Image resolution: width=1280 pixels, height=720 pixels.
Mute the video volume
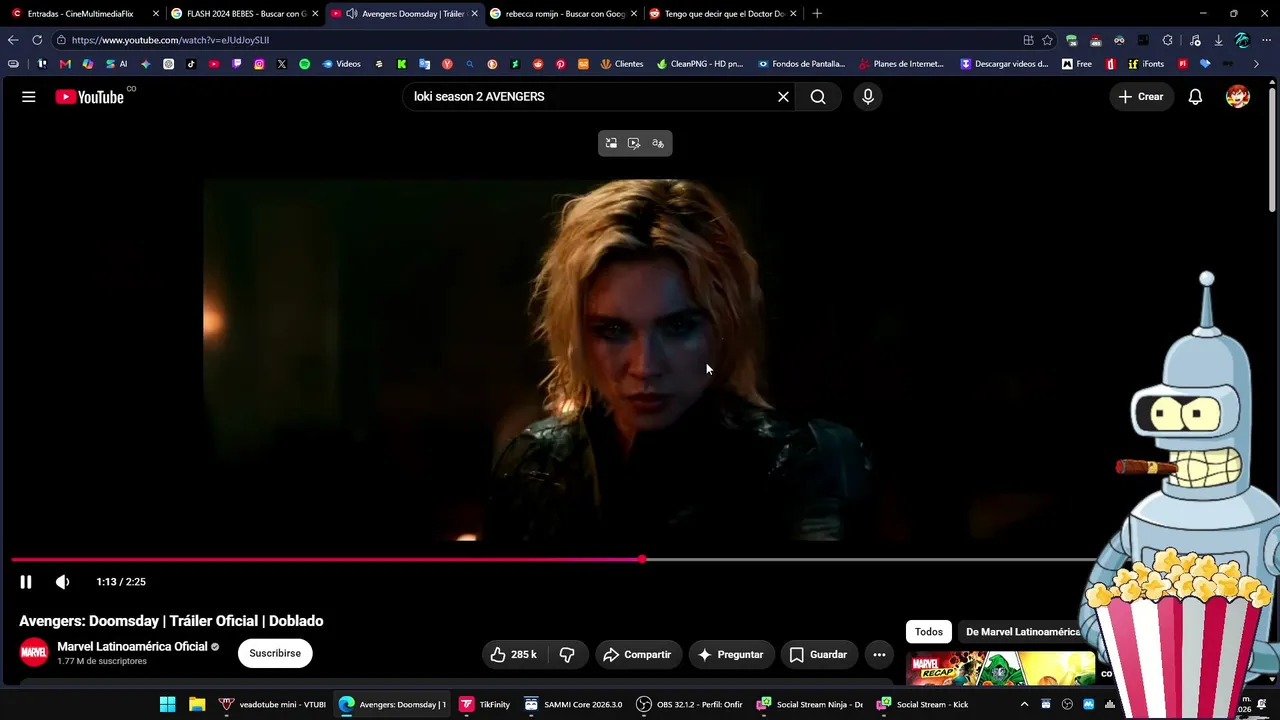pyautogui.click(x=62, y=582)
